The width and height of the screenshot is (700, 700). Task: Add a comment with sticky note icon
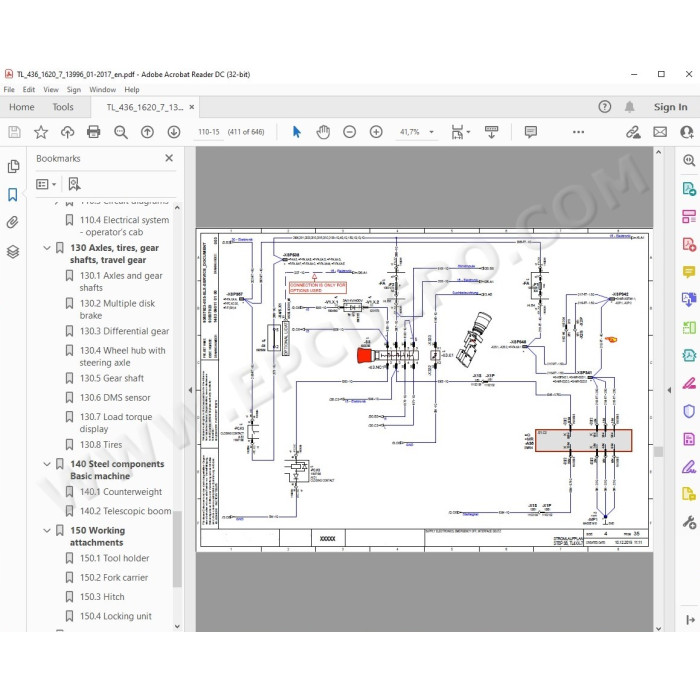tap(530, 132)
